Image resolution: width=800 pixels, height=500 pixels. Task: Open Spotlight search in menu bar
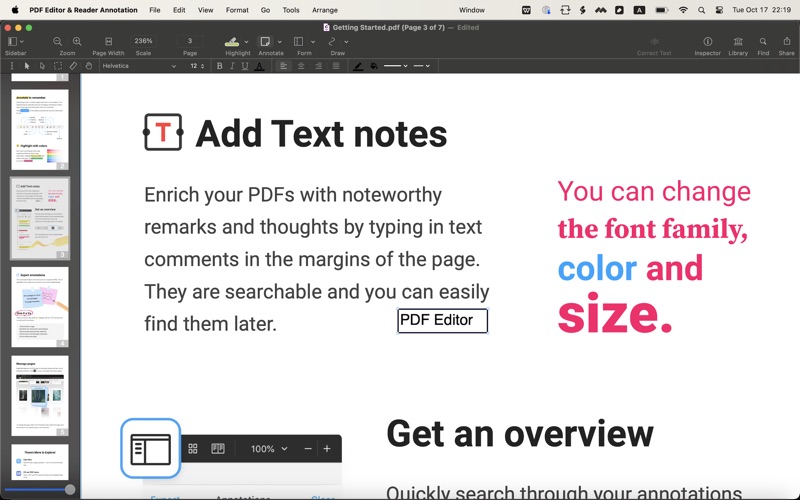coord(702,10)
